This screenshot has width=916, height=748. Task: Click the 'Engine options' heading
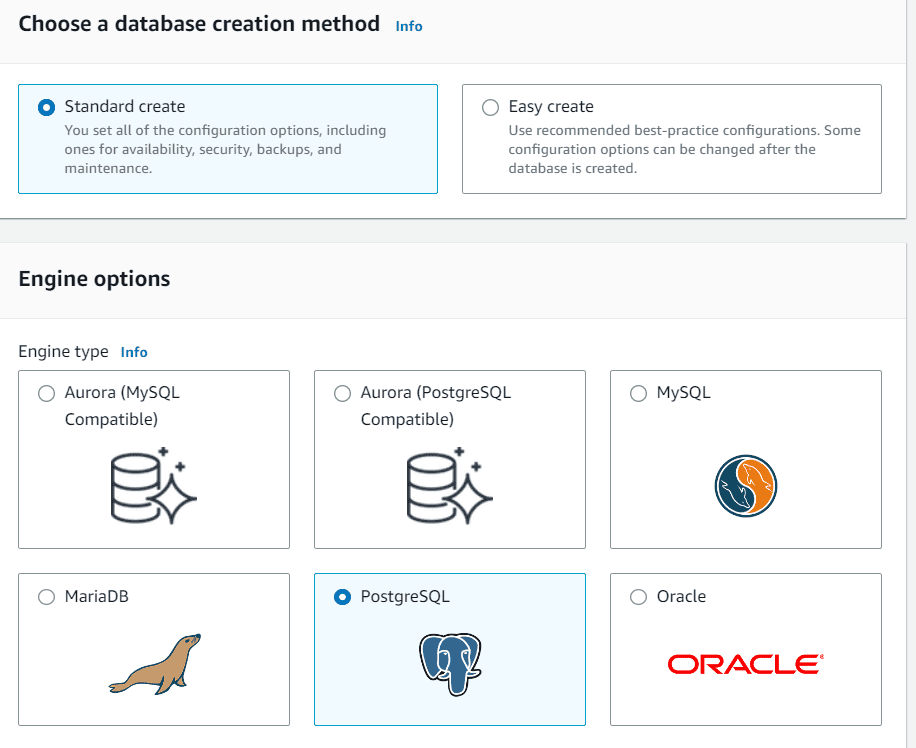[94, 279]
